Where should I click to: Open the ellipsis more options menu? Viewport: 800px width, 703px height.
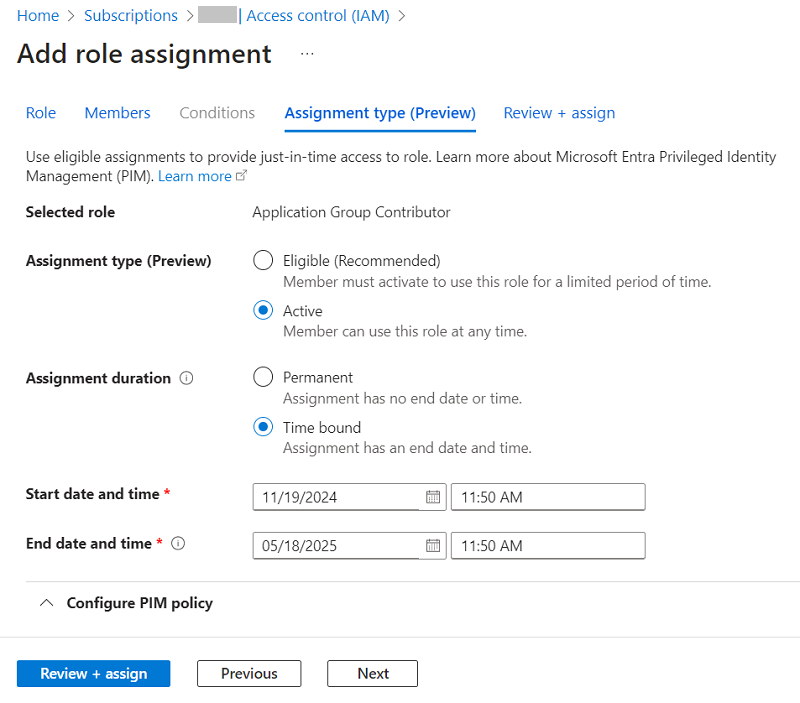[x=307, y=54]
